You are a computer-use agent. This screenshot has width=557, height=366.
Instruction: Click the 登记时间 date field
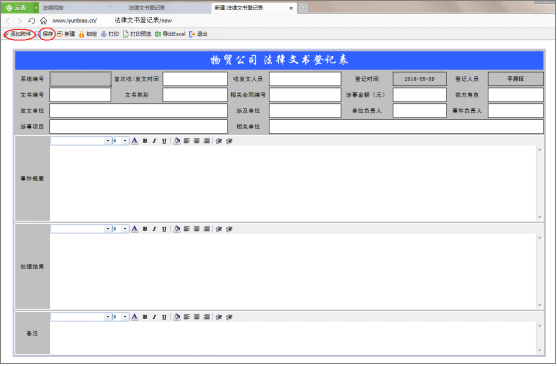click(x=420, y=79)
